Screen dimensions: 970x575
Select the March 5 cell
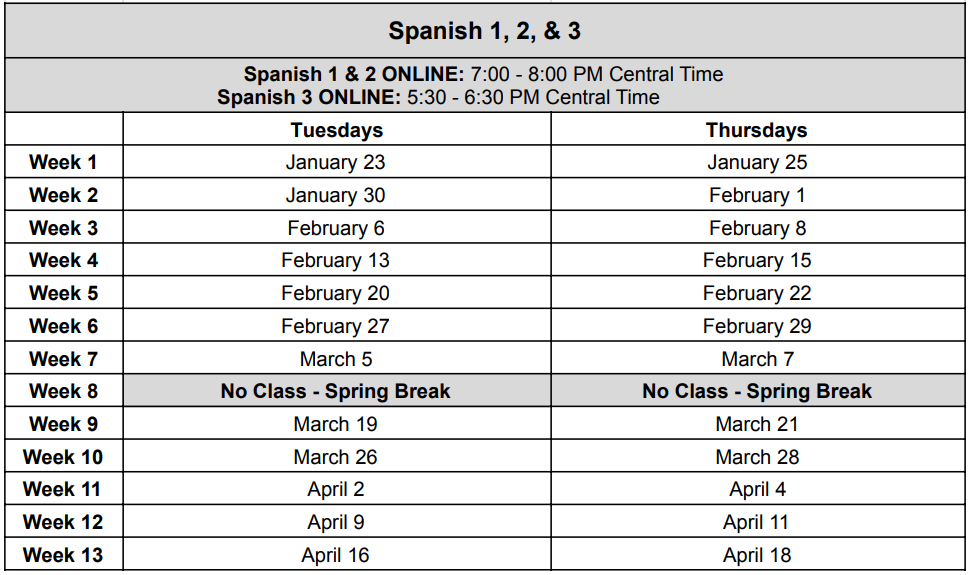pyautogui.click(x=336, y=359)
